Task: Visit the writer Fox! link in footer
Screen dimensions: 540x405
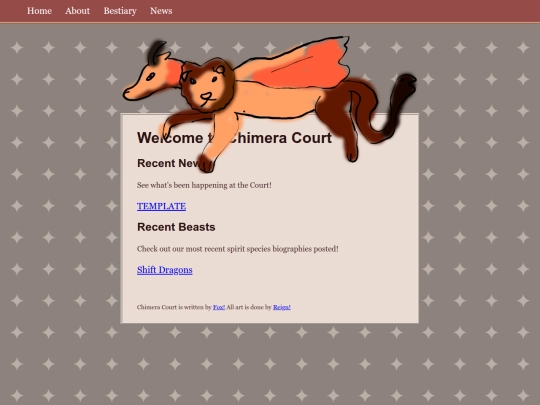Action: point(219,307)
